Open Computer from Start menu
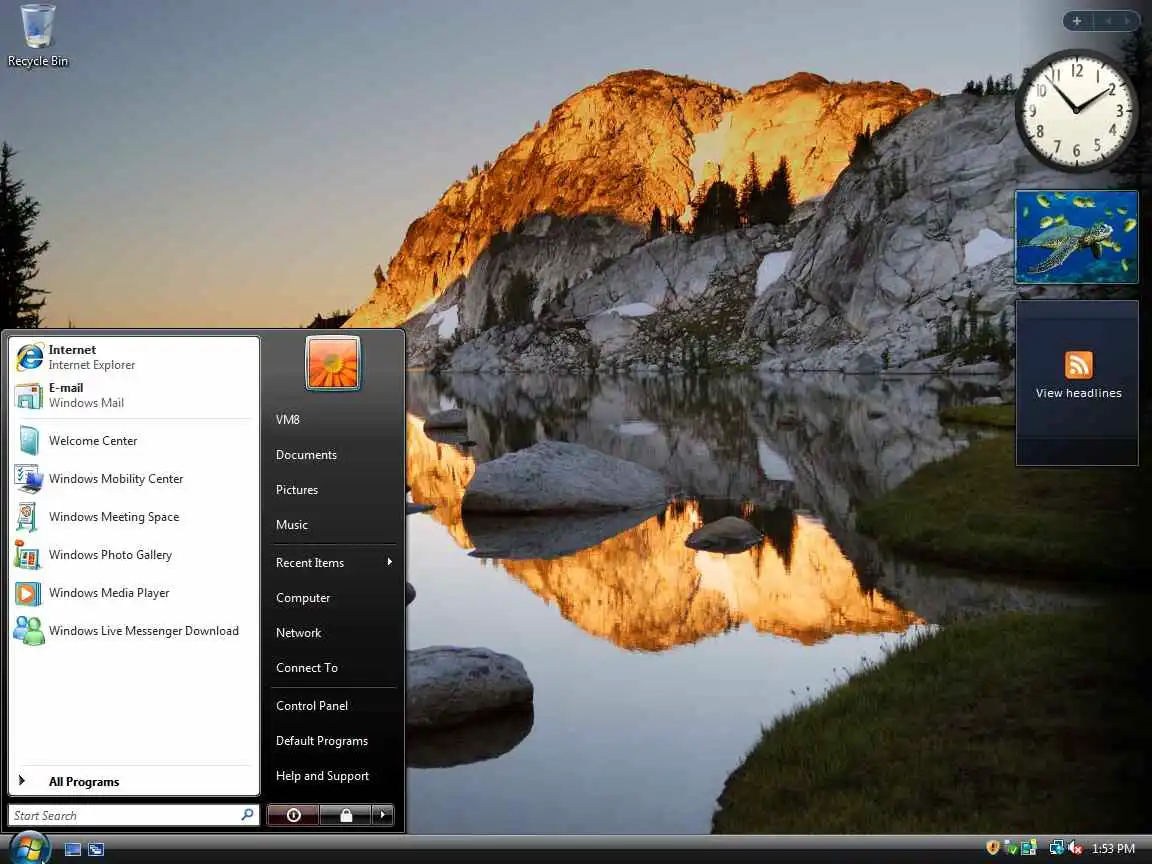The height and width of the screenshot is (864, 1152). pyautogui.click(x=333, y=598)
